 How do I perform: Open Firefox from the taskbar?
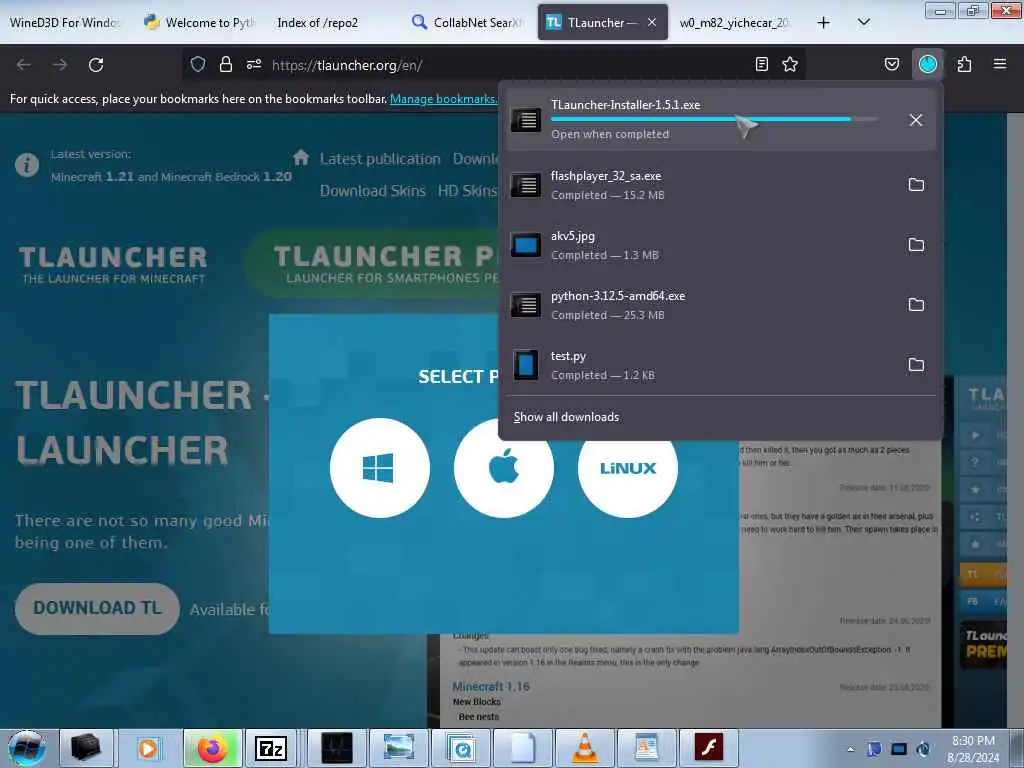212,748
